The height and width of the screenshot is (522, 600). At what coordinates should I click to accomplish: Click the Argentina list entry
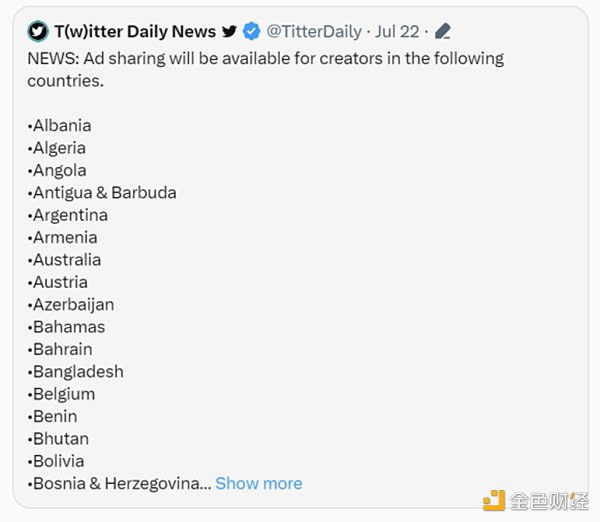(x=70, y=215)
